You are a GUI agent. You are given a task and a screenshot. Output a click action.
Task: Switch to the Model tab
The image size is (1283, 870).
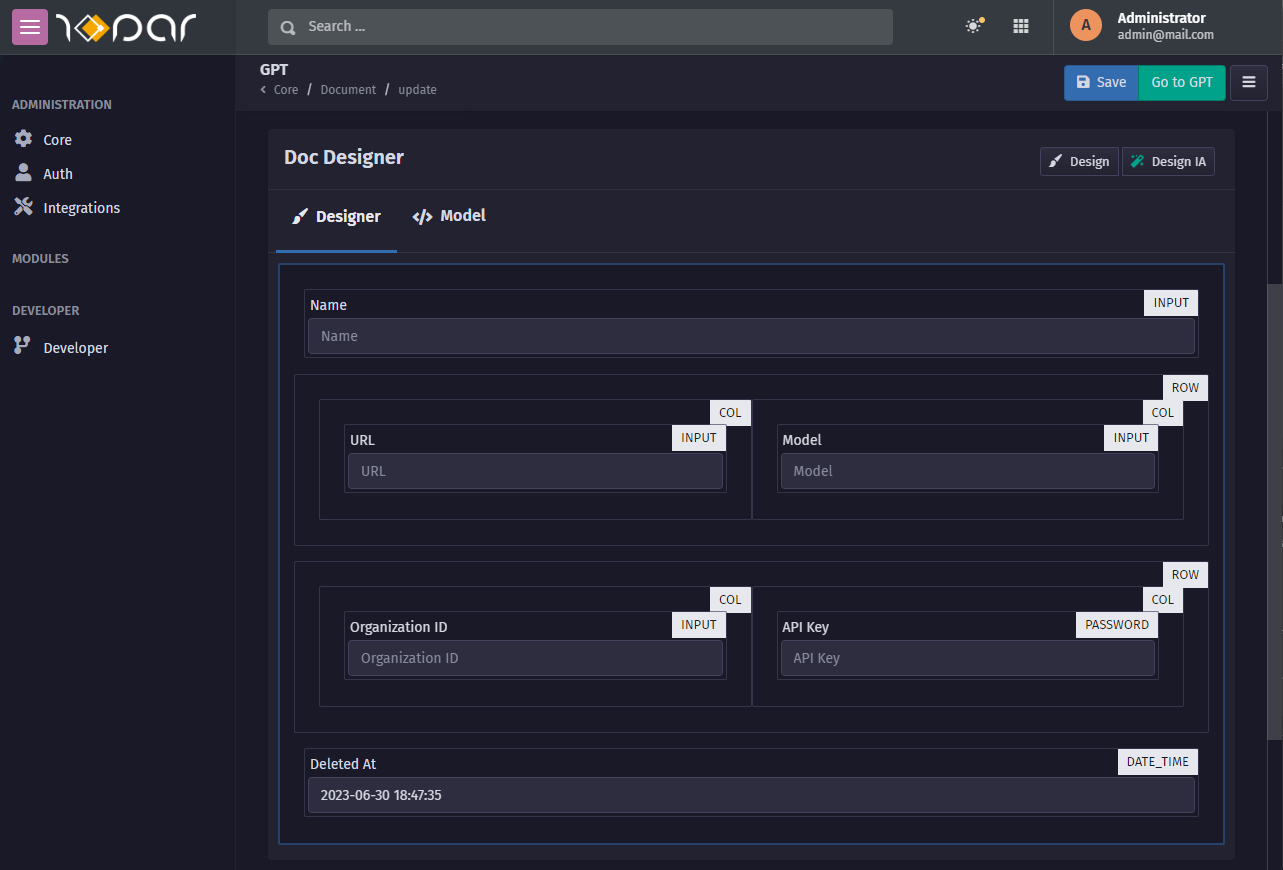(448, 216)
